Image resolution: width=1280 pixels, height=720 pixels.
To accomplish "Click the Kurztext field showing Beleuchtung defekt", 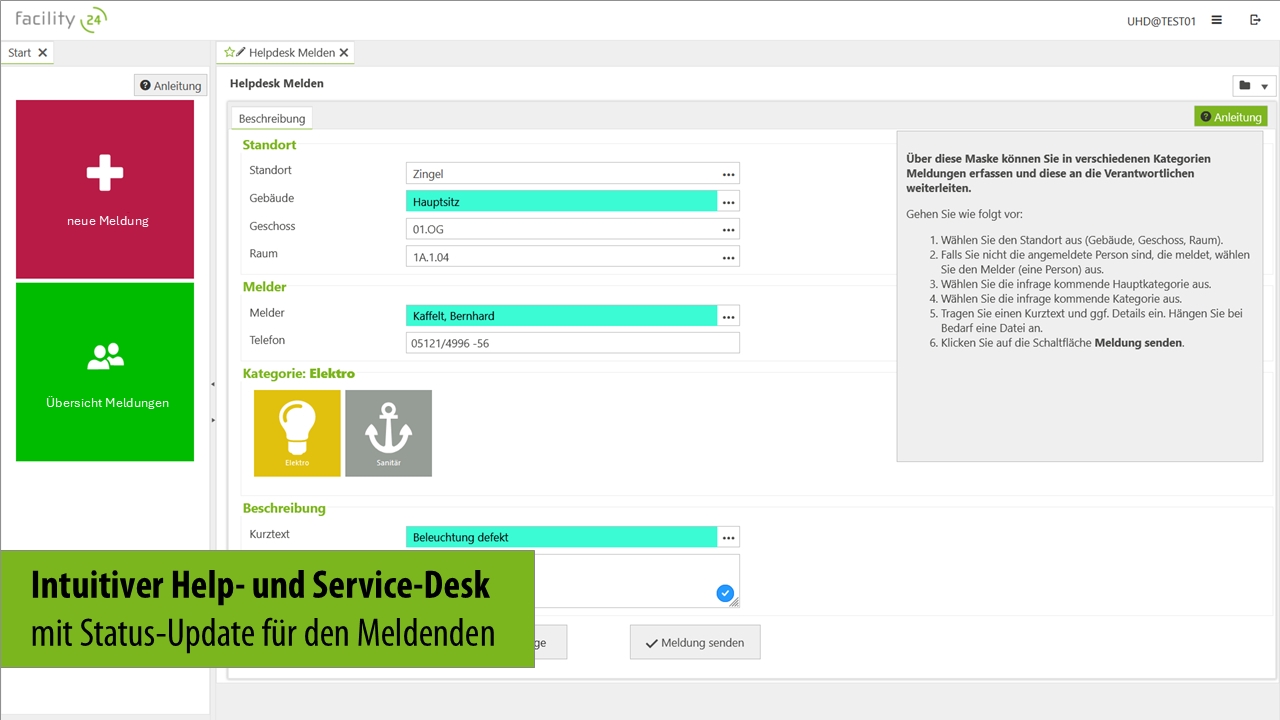I will [562, 537].
